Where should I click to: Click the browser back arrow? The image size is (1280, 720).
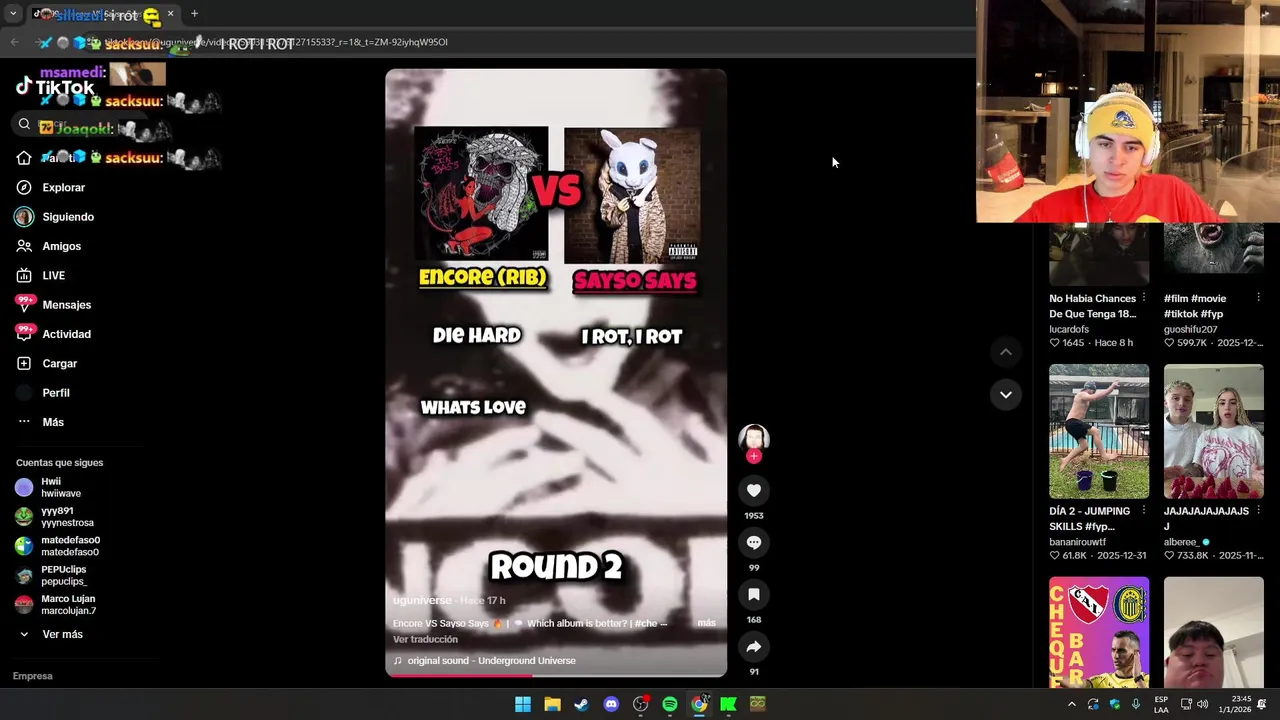[x=14, y=42]
